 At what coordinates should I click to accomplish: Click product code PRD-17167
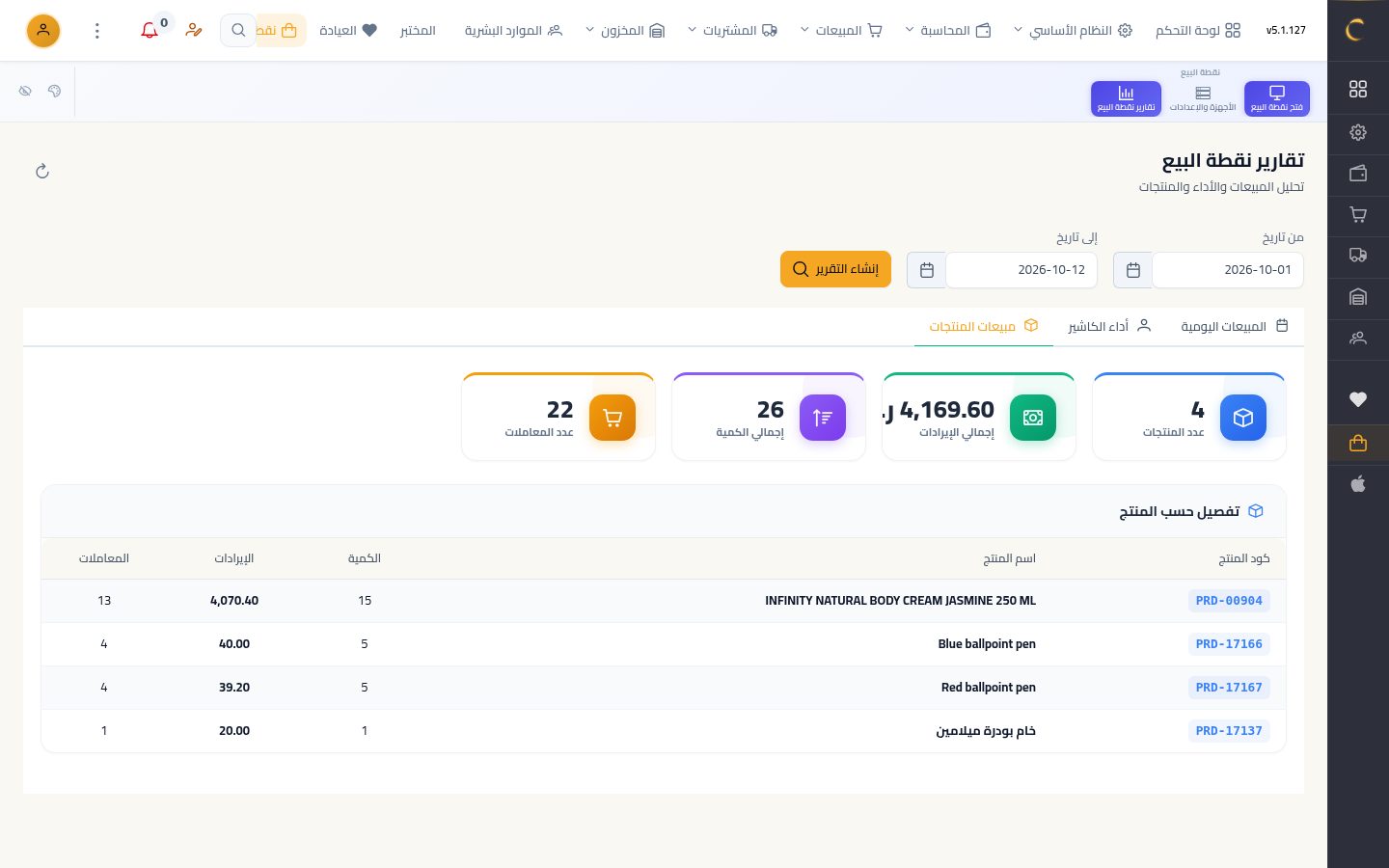(1229, 688)
